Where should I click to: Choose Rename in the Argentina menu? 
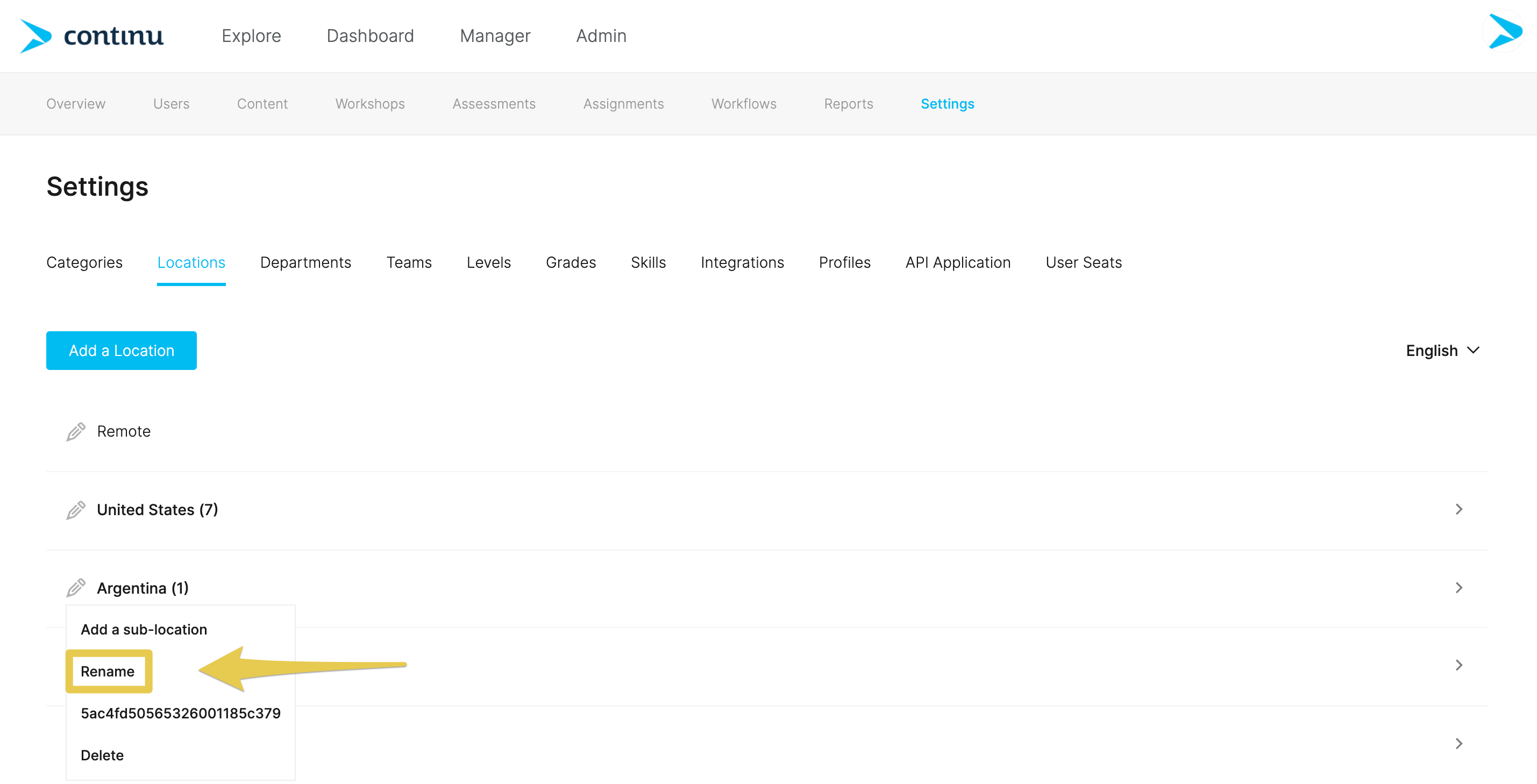click(x=108, y=672)
